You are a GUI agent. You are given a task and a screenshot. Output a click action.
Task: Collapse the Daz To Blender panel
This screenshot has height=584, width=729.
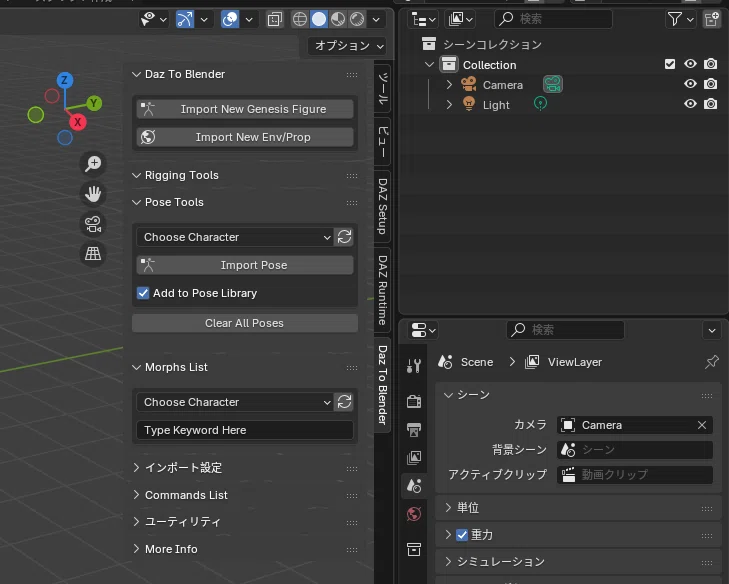(x=136, y=74)
